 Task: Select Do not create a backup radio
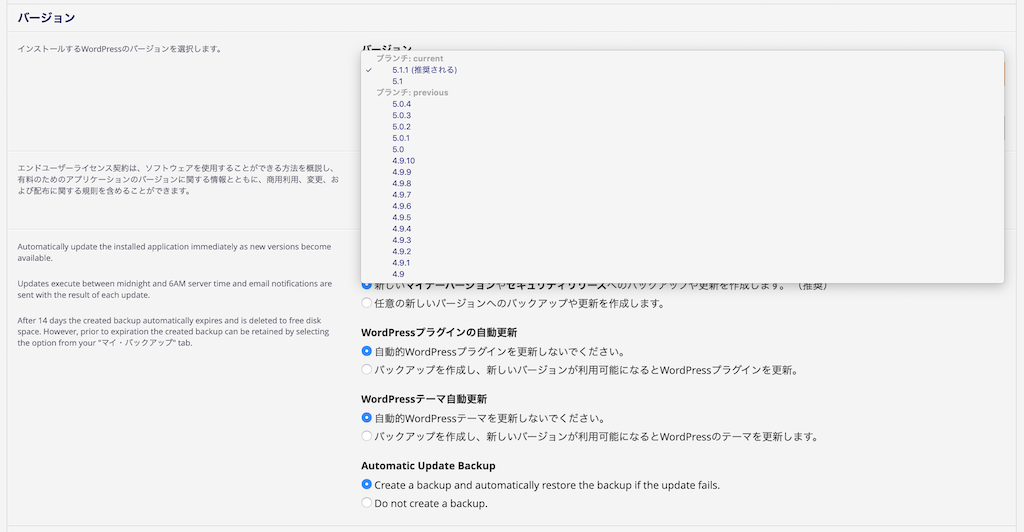[x=366, y=503]
